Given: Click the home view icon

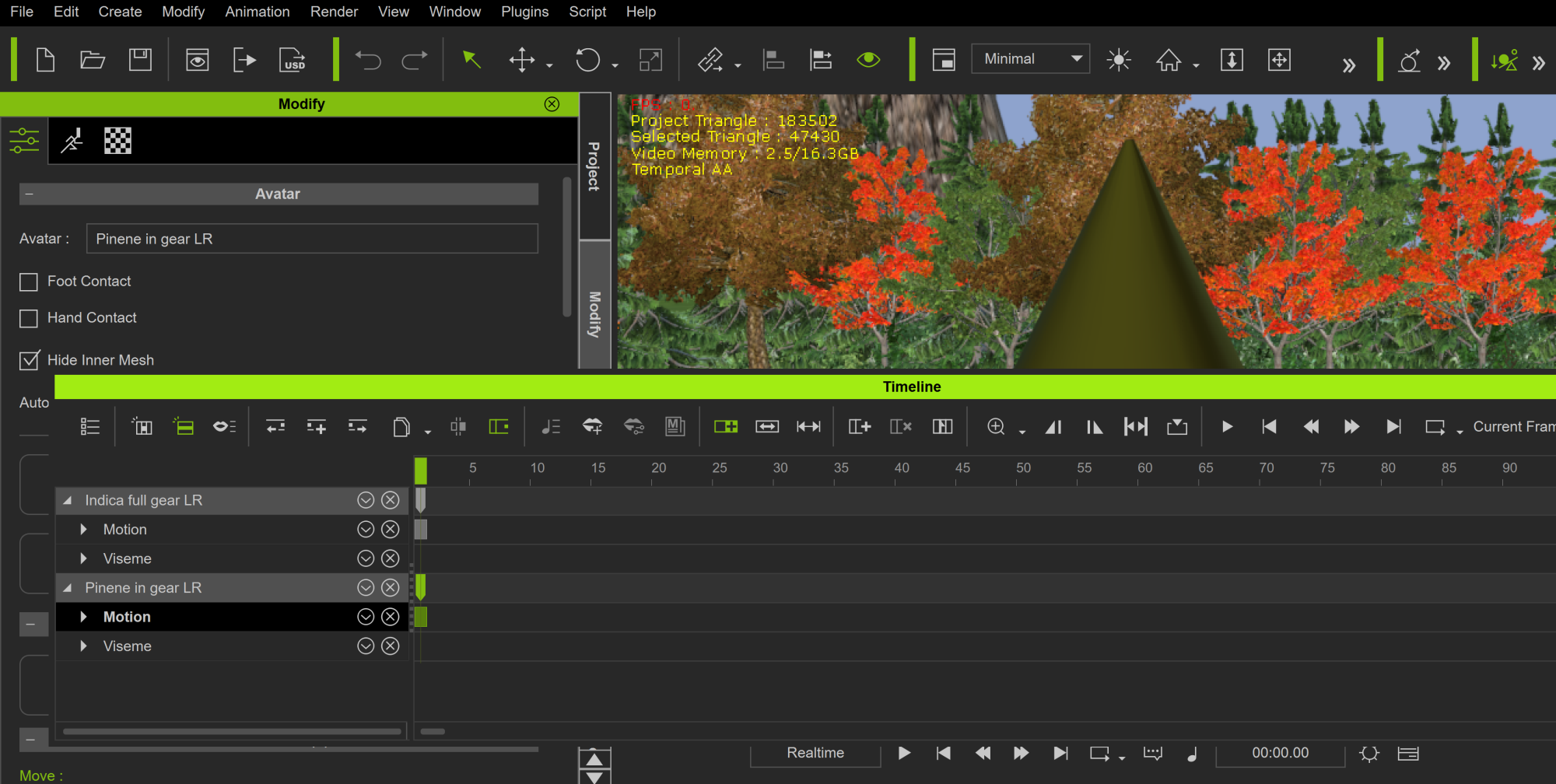Looking at the screenshot, I should pyautogui.click(x=1169, y=60).
